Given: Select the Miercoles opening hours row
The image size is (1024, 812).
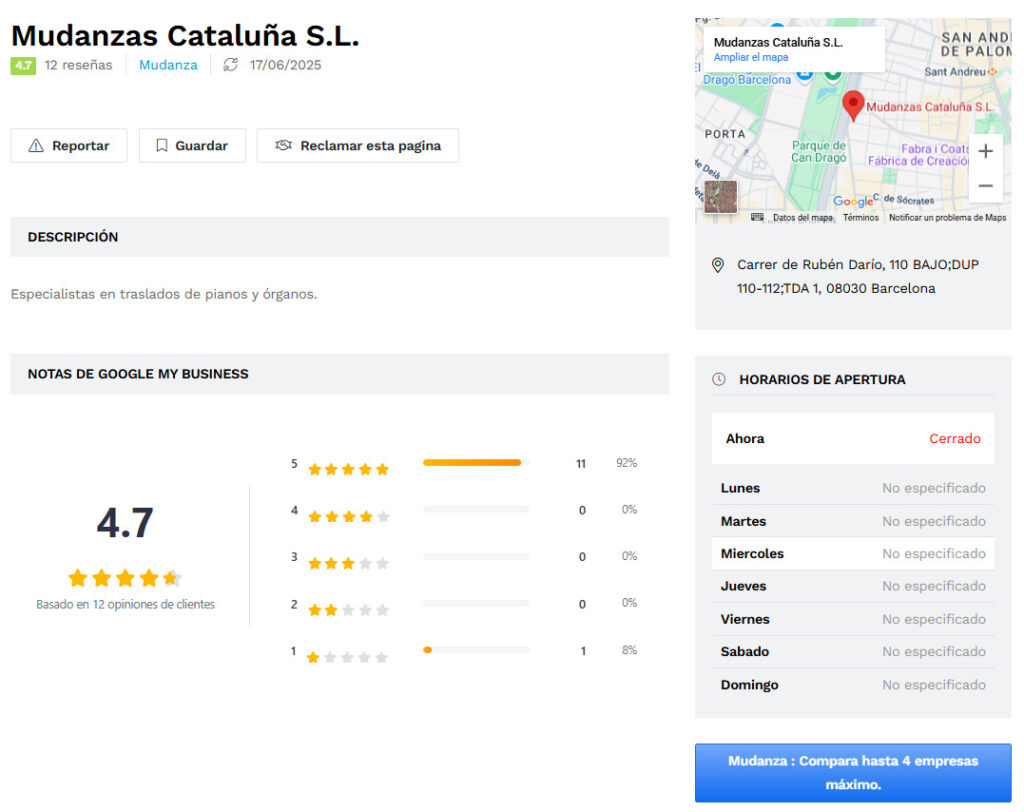Looking at the screenshot, I should click(852, 554).
